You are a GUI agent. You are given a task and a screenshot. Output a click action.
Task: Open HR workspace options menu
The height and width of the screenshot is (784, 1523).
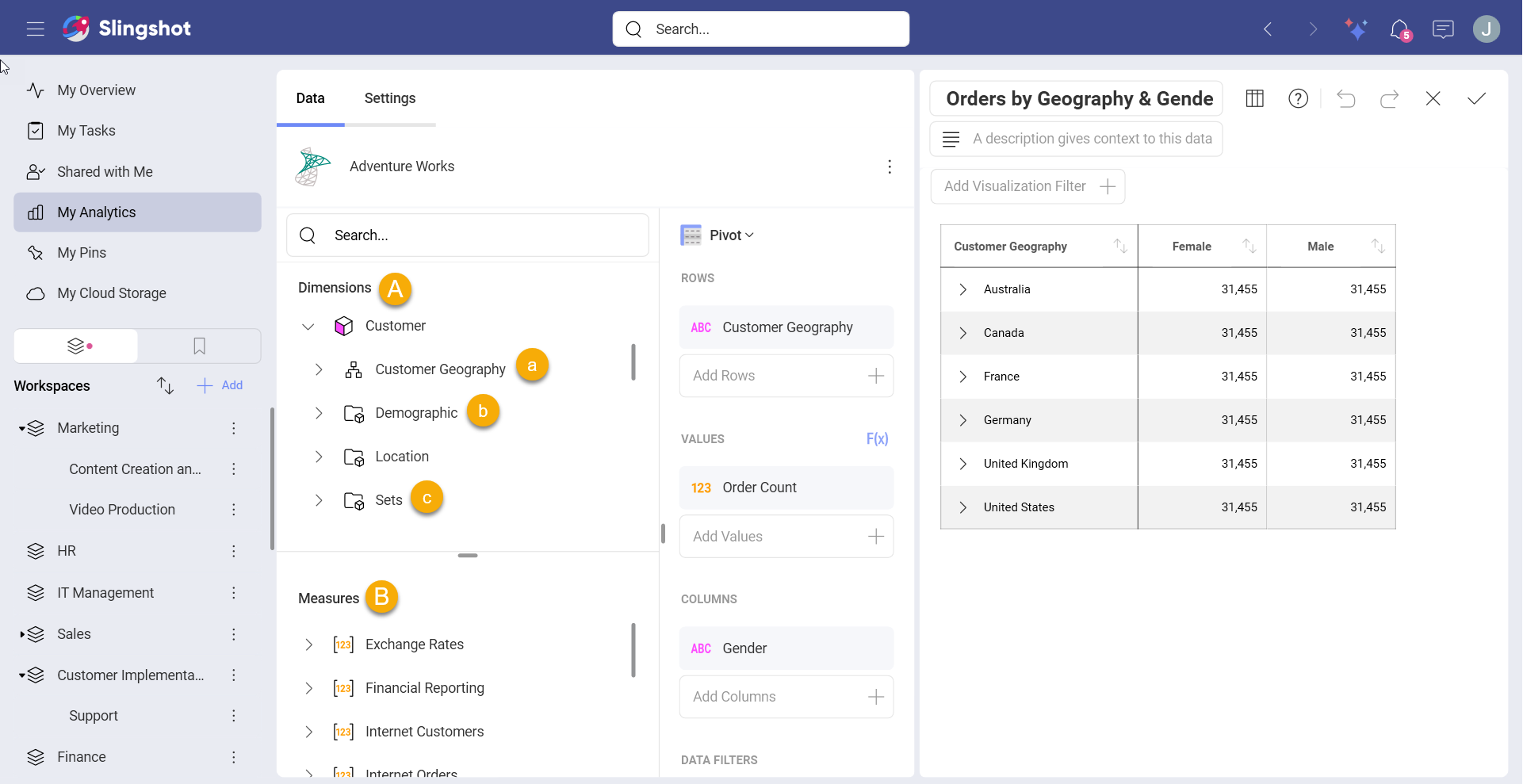[x=234, y=551]
